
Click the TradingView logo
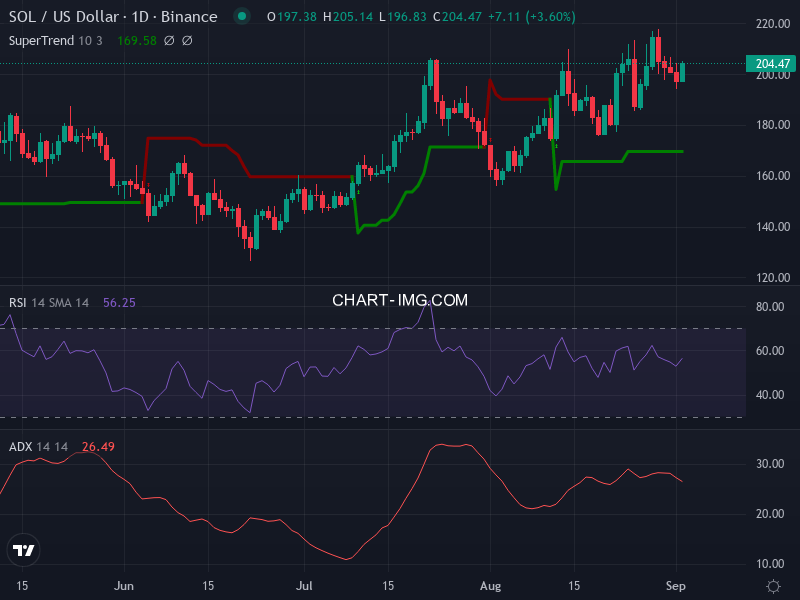click(x=23, y=550)
